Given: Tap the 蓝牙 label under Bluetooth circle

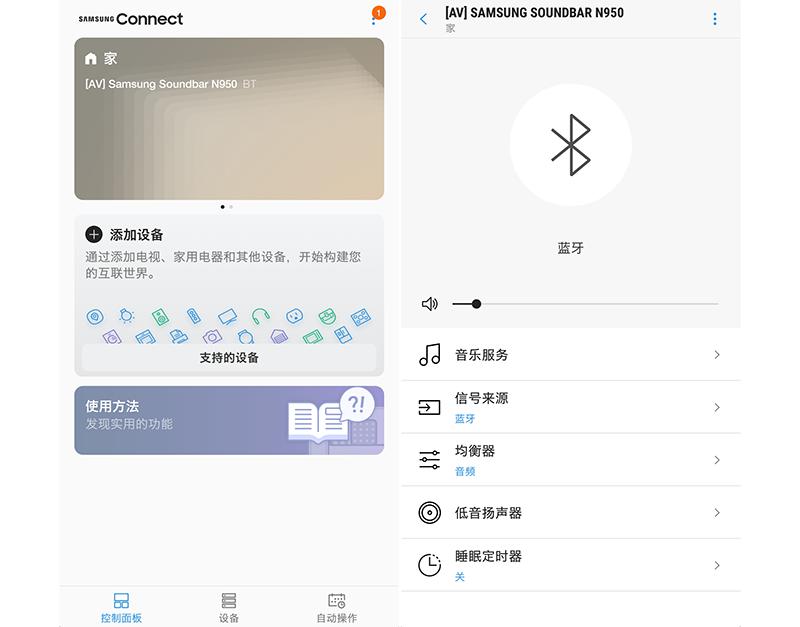Looking at the screenshot, I should coord(570,248).
